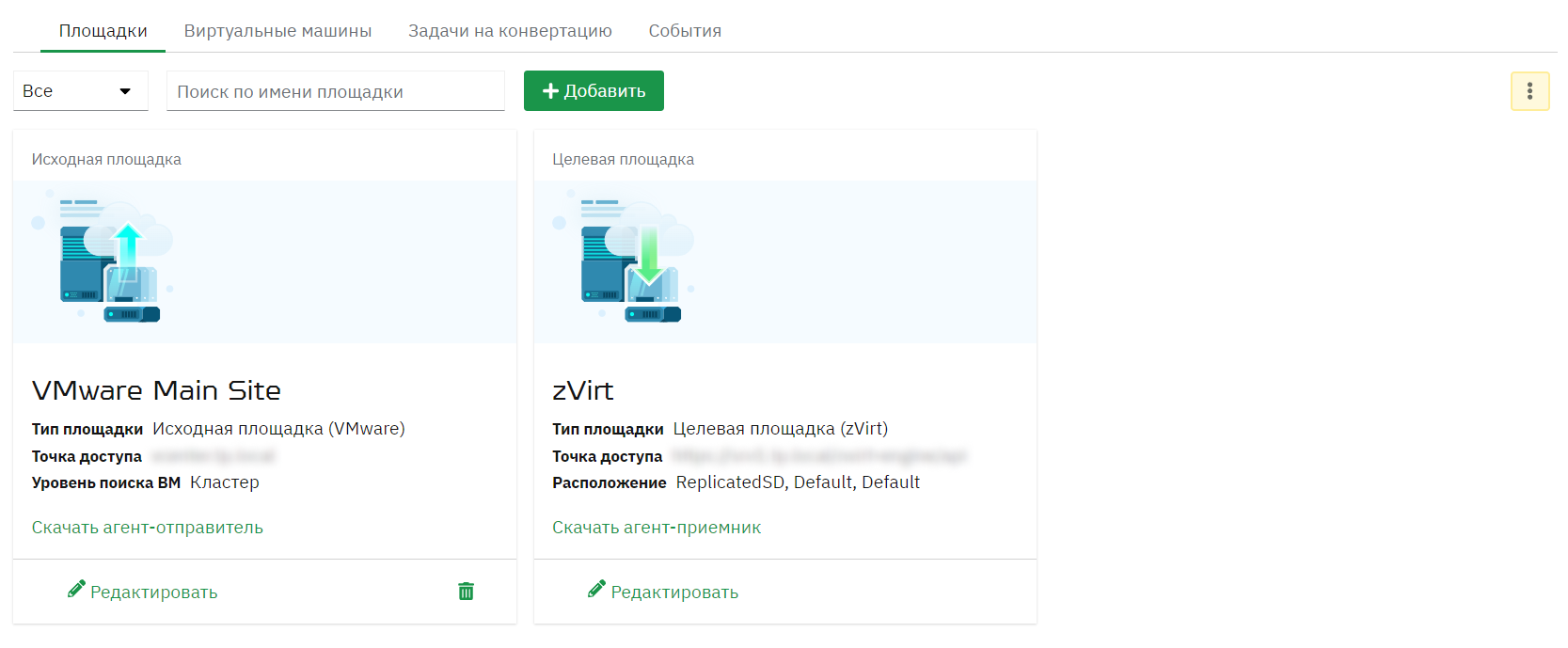Click the 'Исходная площадка' card header

pos(106,160)
